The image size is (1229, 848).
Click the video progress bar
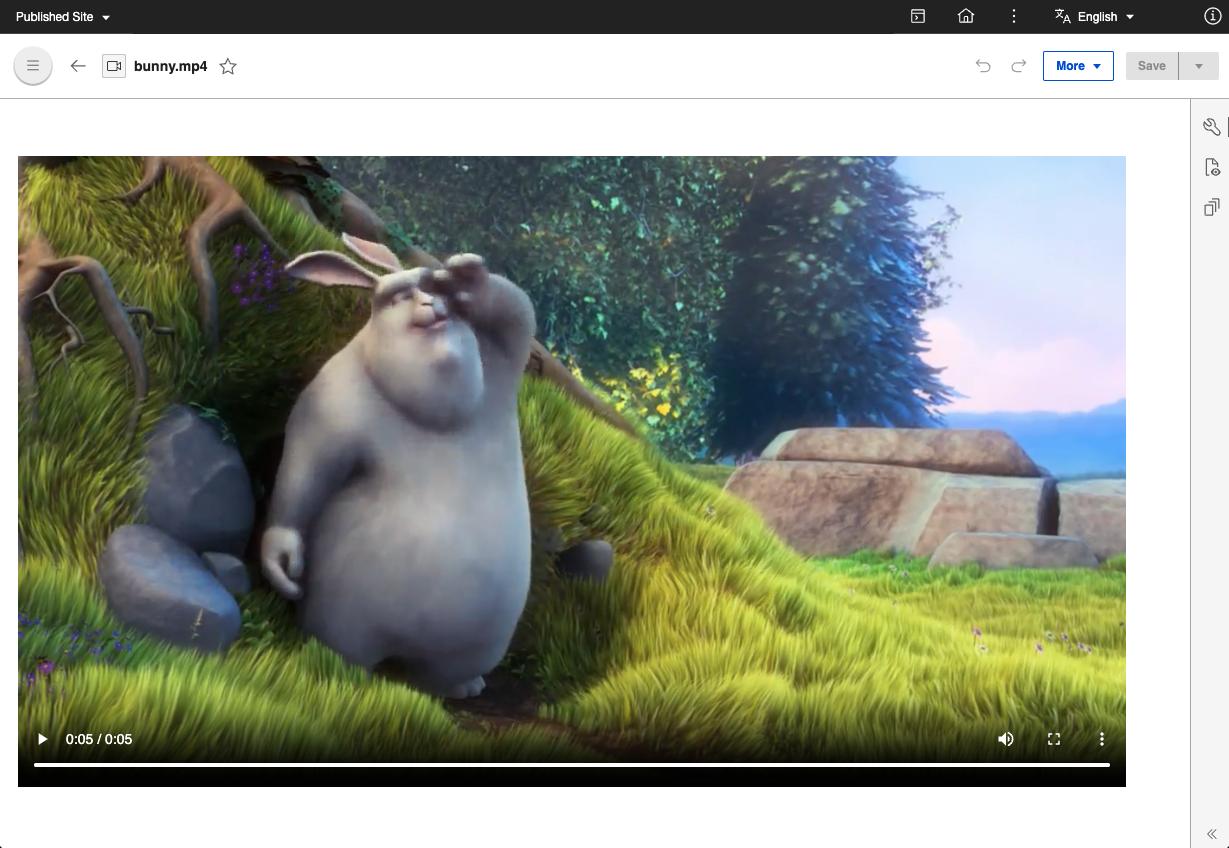(571, 765)
